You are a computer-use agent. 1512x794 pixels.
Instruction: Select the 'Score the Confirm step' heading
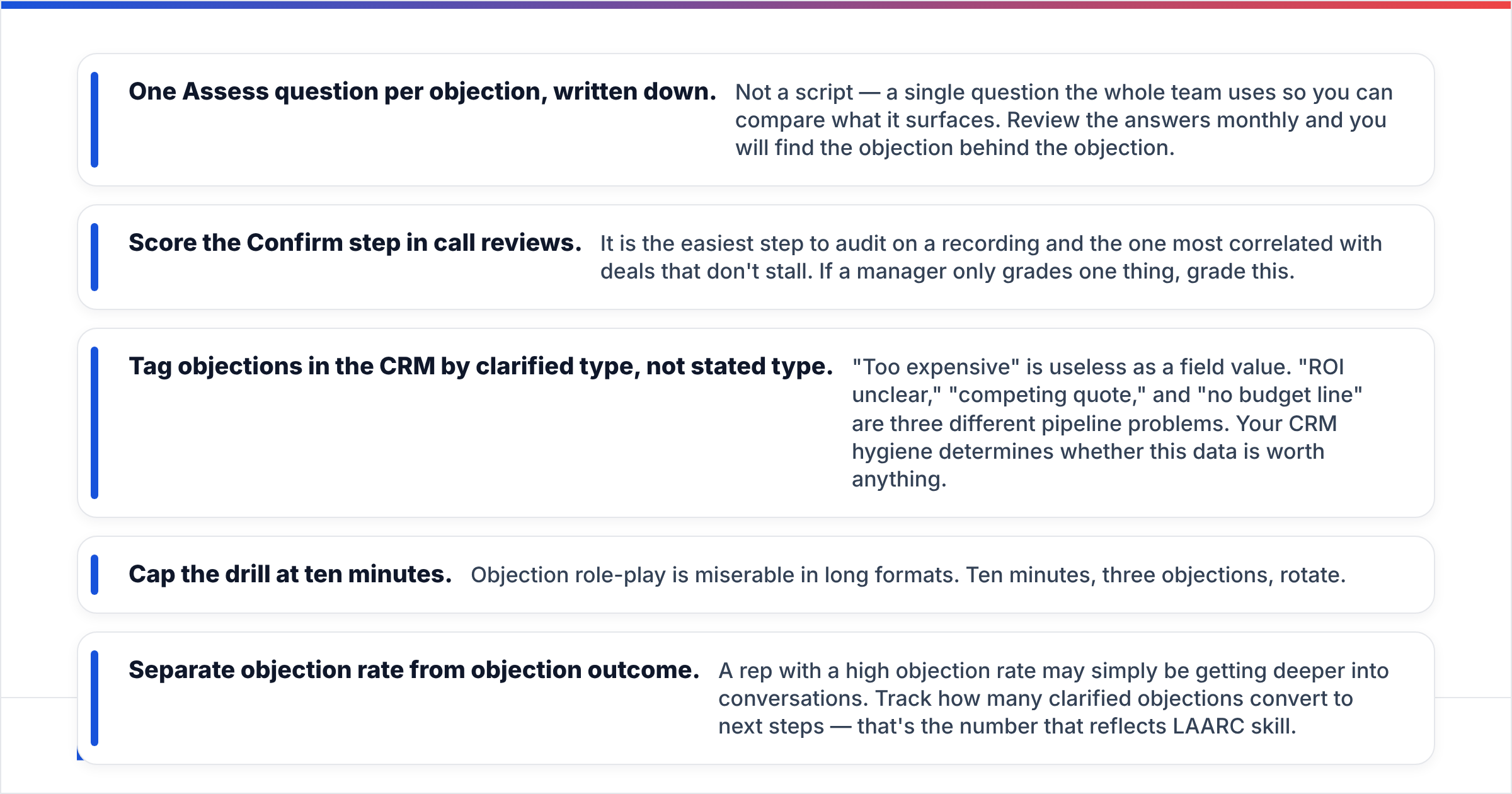(355, 243)
